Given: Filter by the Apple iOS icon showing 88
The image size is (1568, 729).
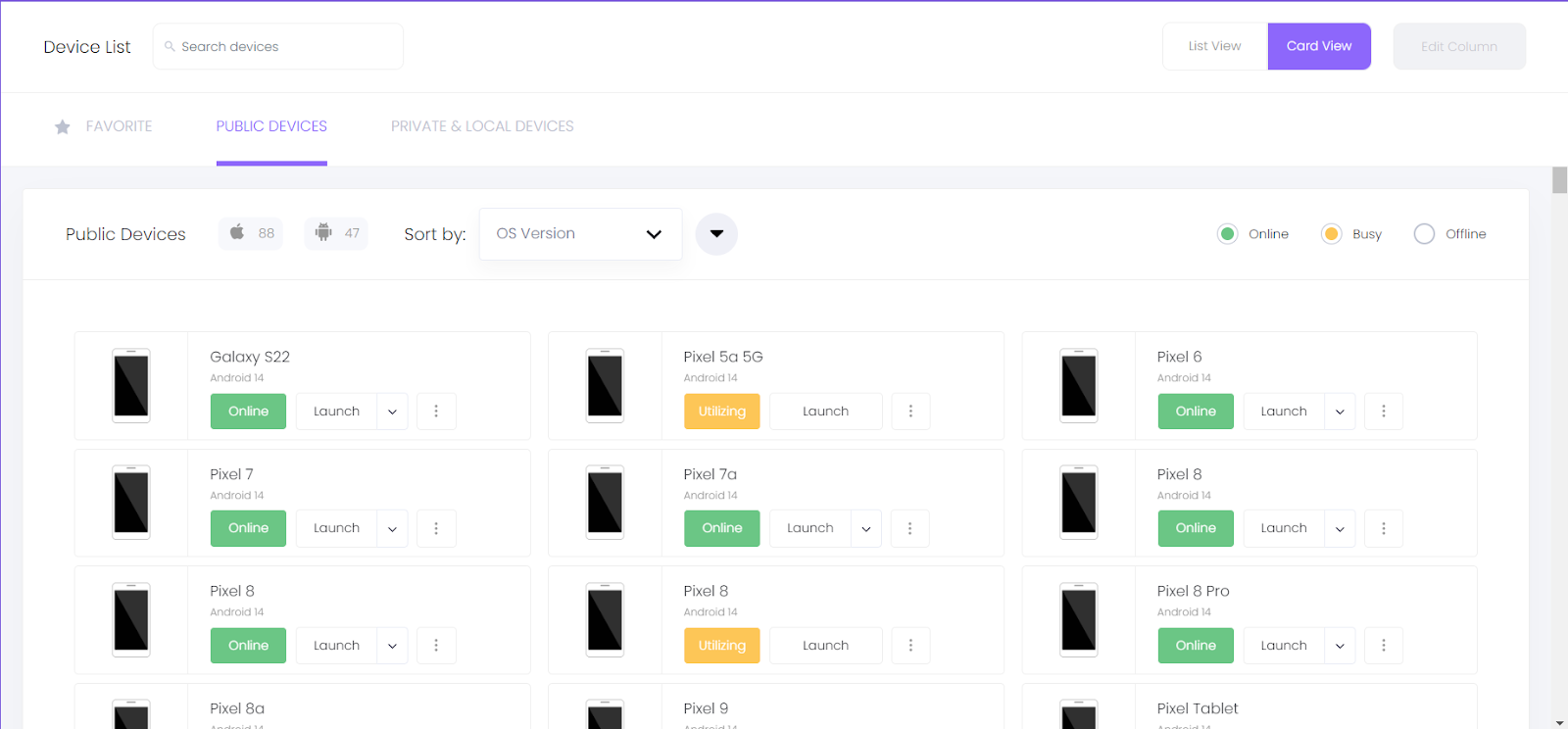Looking at the screenshot, I should 251,233.
